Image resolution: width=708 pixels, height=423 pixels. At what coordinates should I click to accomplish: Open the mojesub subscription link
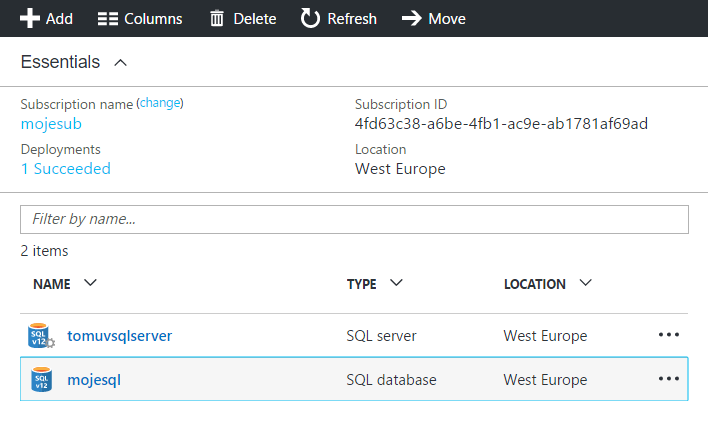[51, 124]
